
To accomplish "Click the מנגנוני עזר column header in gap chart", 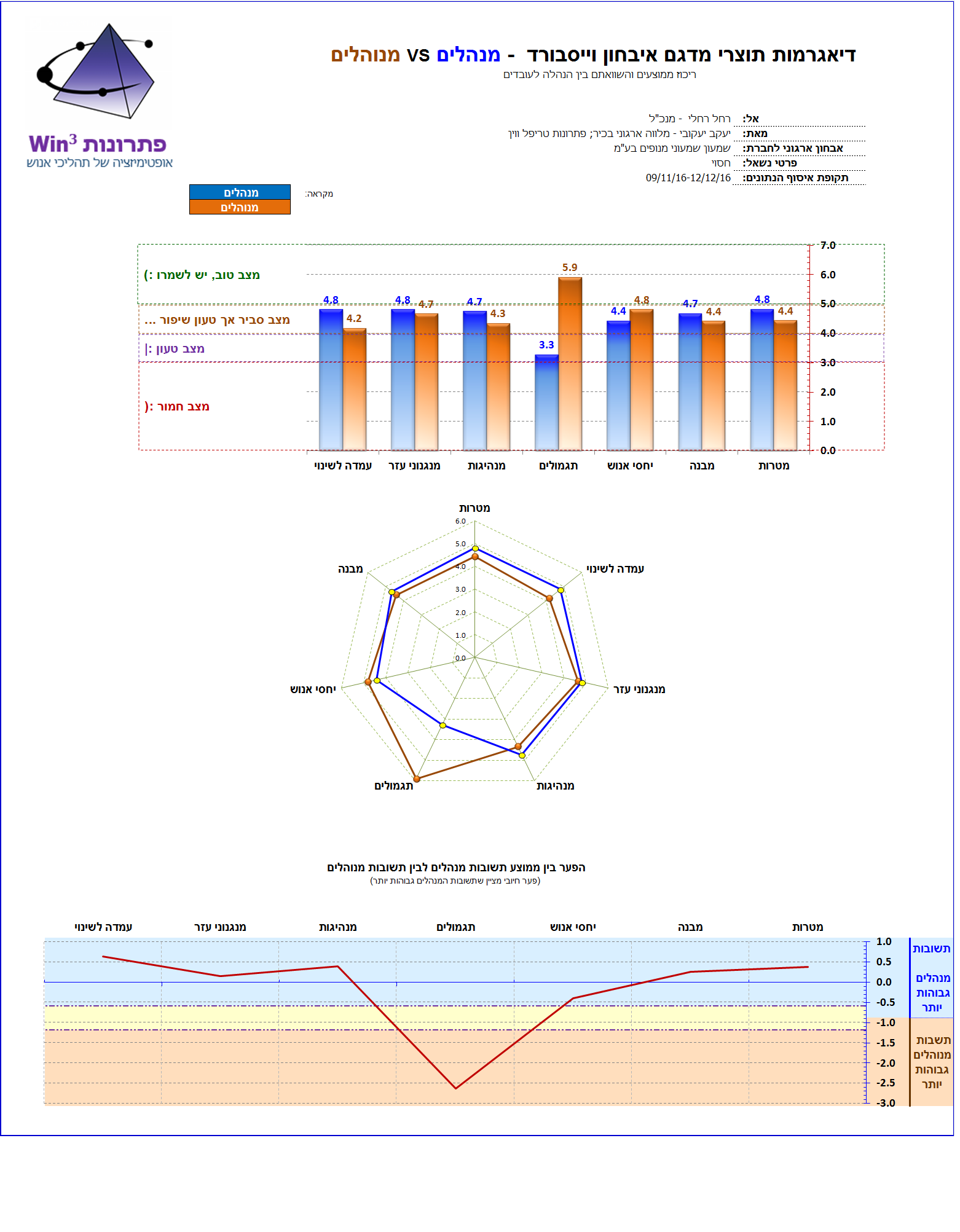I will 220,927.
